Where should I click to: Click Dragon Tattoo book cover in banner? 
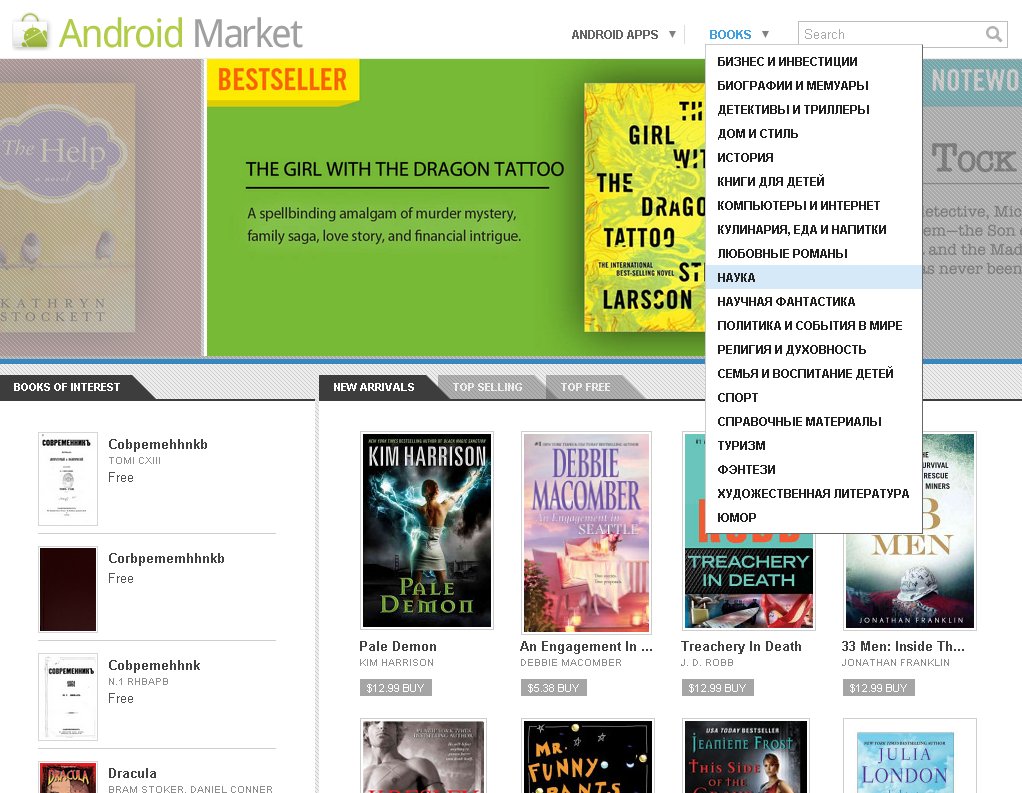coord(644,207)
